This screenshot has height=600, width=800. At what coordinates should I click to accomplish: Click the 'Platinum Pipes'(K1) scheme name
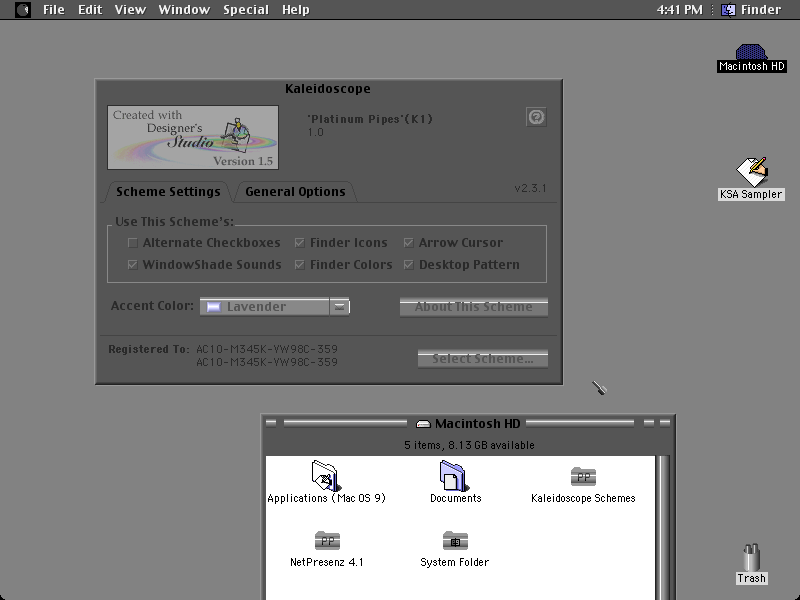point(370,119)
